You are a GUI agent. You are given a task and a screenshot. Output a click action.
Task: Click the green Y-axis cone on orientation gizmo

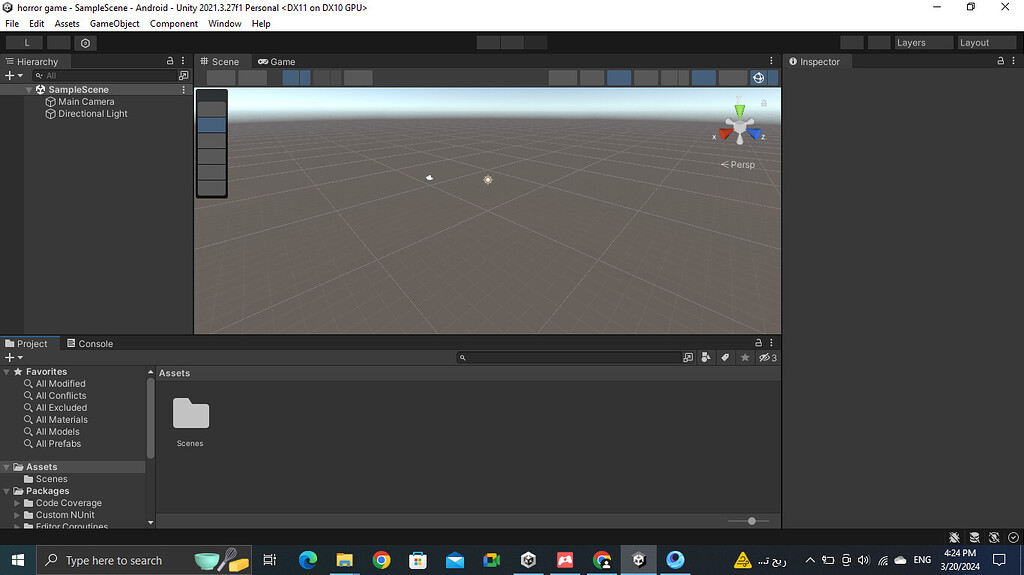coord(739,110)
